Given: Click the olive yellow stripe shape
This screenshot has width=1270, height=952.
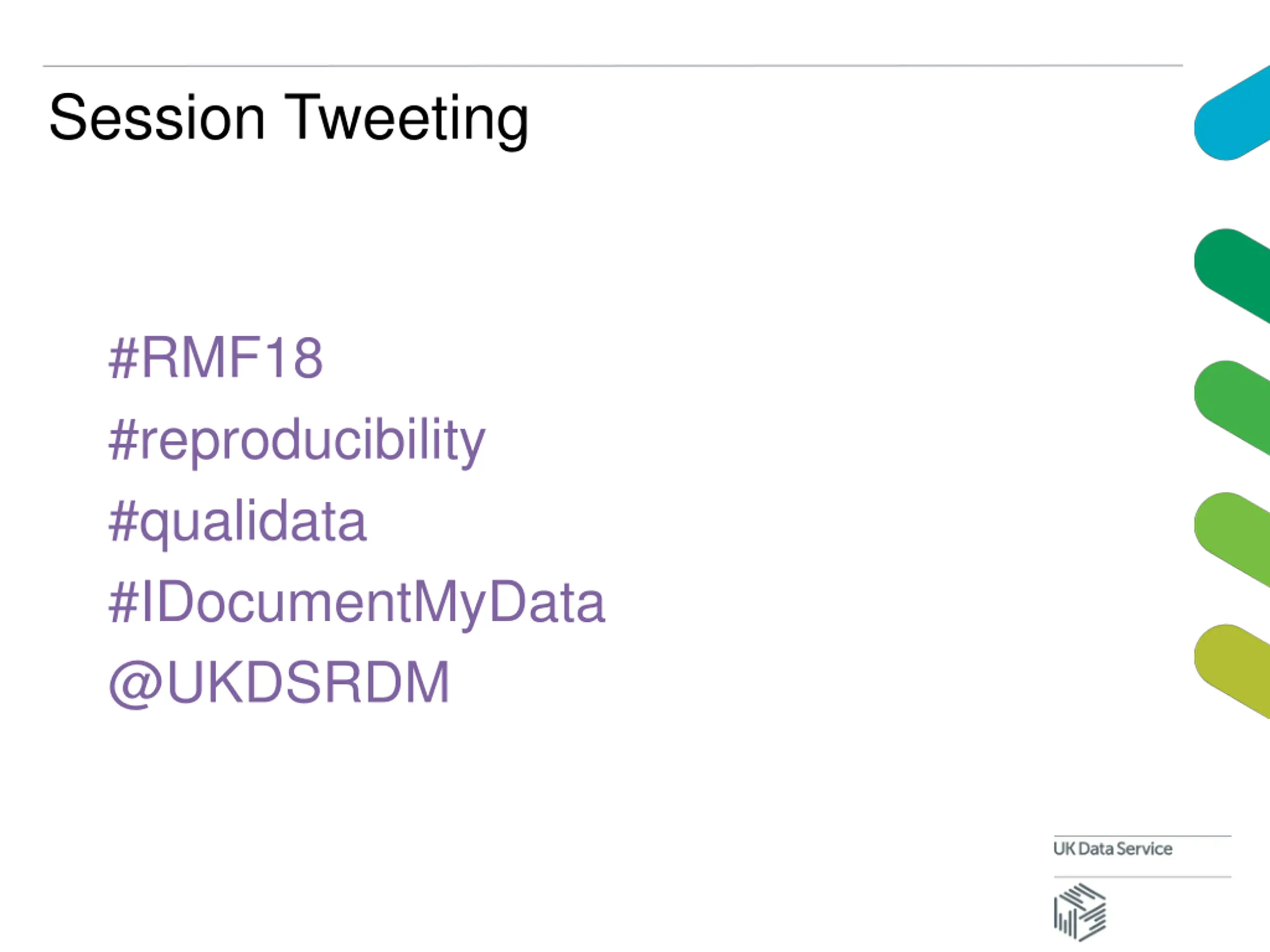Looking at the screenshot, I should pos(1233,671).
